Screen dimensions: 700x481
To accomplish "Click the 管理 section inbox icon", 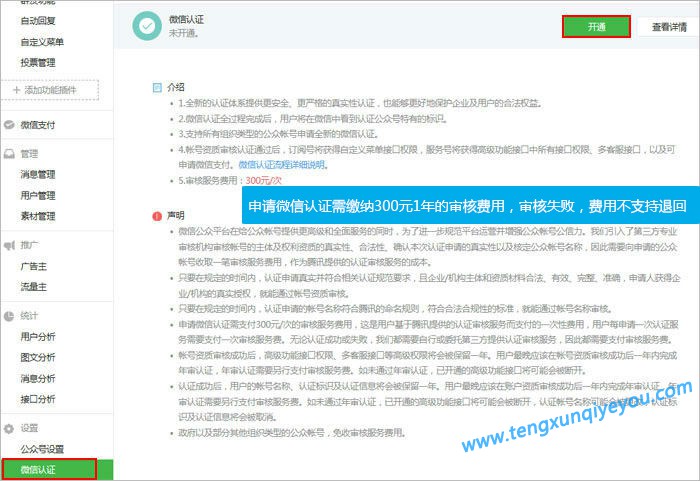I will coord(9,154).
